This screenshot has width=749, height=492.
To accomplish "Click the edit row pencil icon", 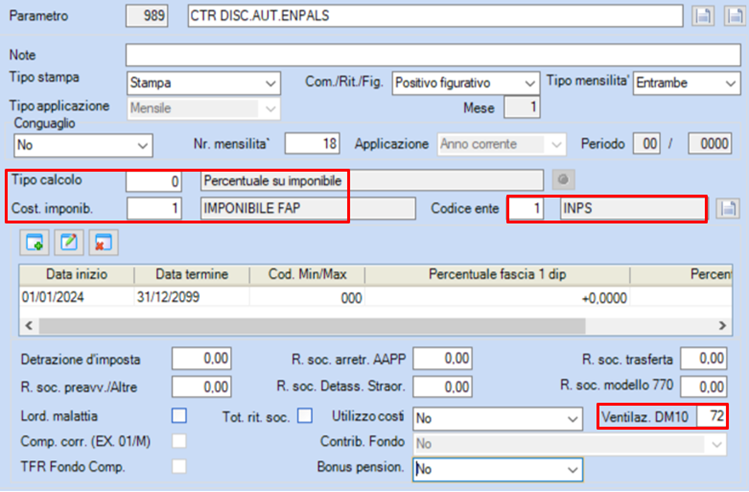I will [69, 243].
